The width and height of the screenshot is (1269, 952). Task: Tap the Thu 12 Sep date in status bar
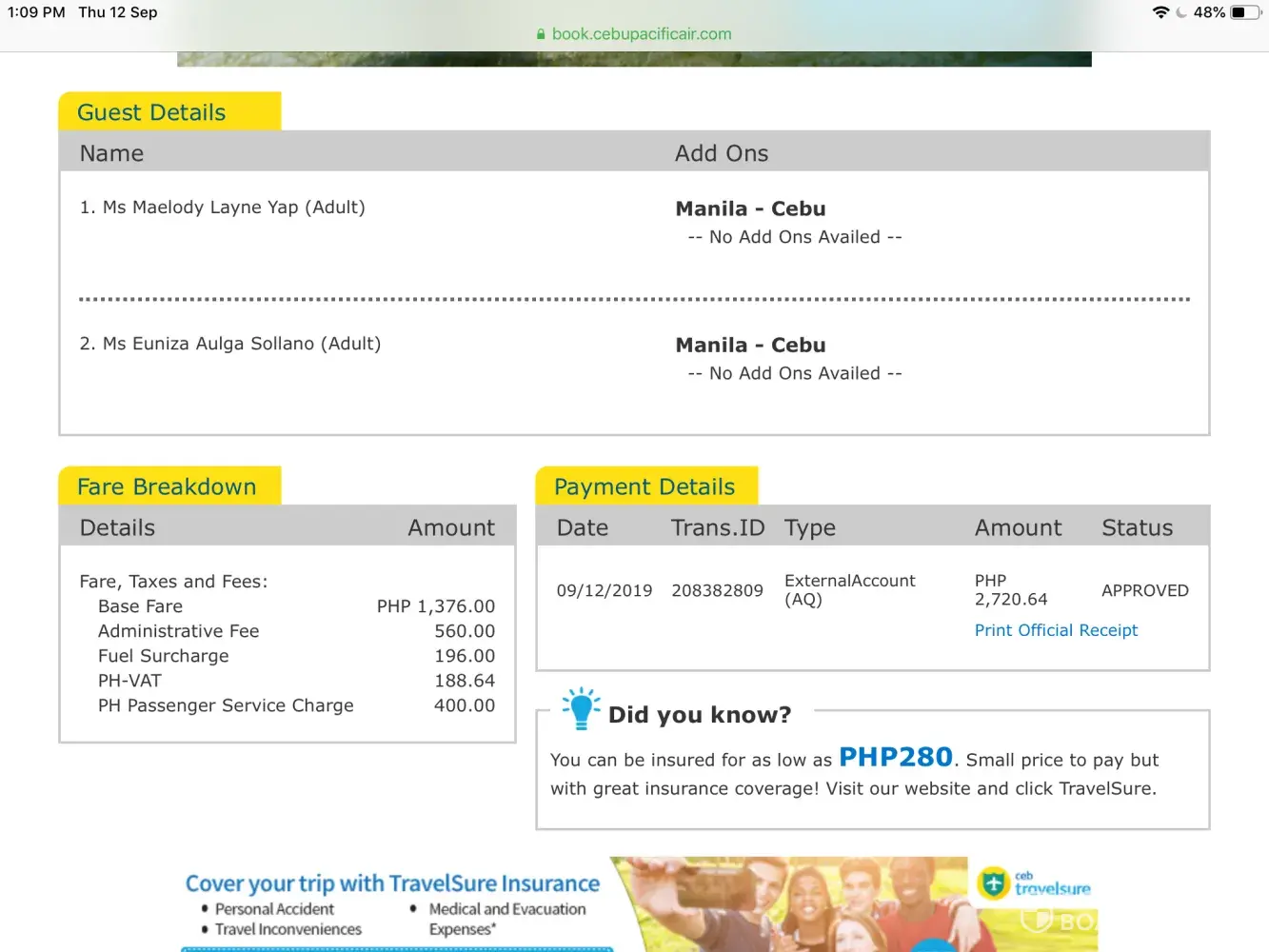(x=118, y=12)
